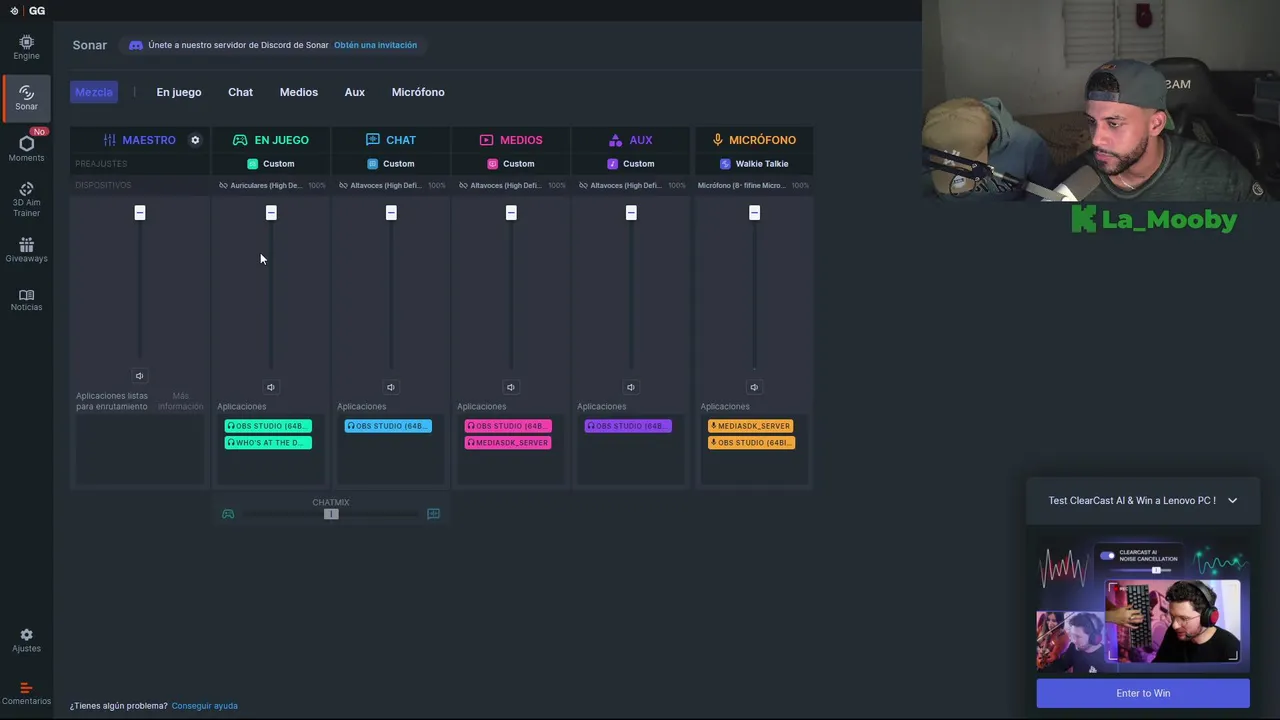Image resolution: width=1280 pixels, height=720 pixels.
Task: Click the Maestro volume slider handle
Action: (x=140, y=213)
